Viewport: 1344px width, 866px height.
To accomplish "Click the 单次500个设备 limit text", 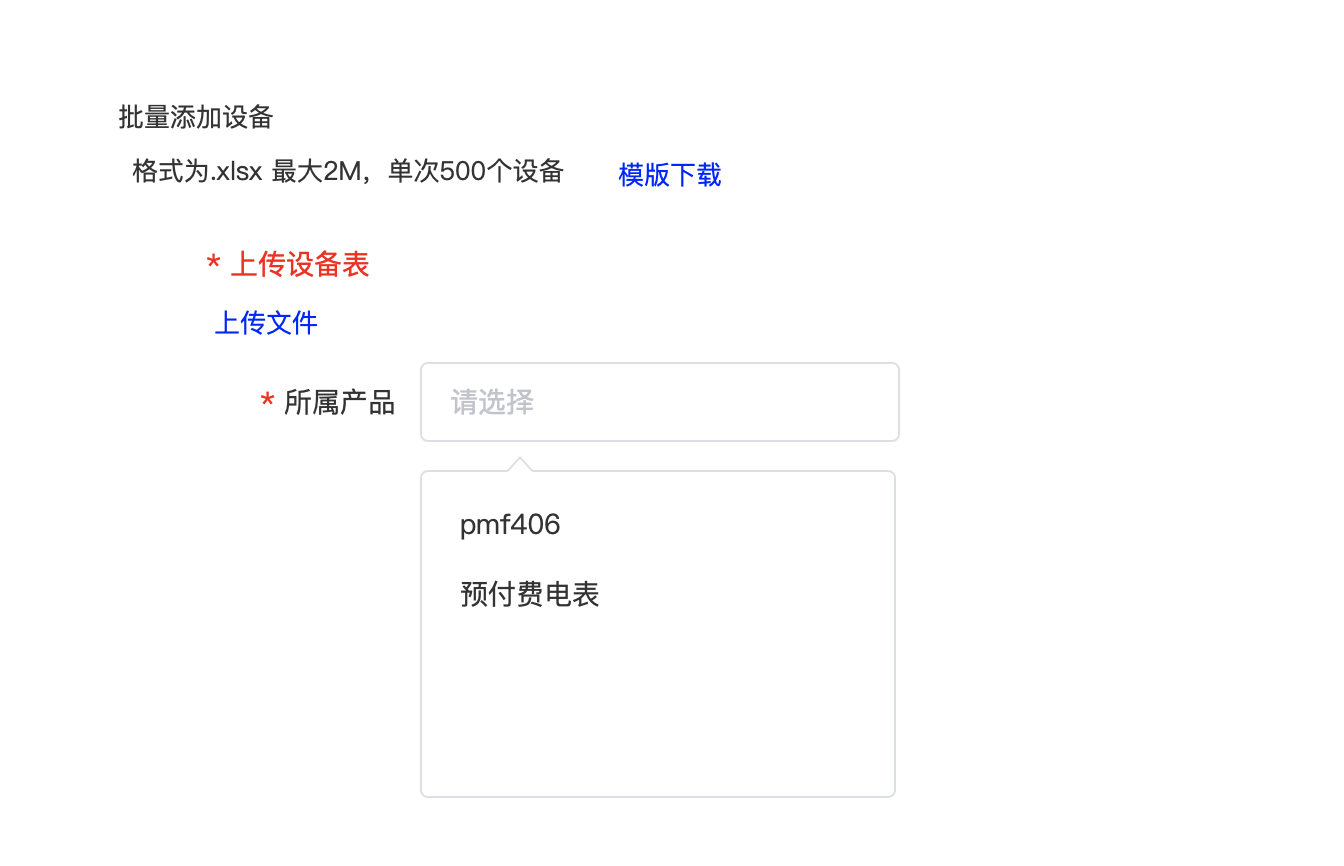I will click(476, 172).
